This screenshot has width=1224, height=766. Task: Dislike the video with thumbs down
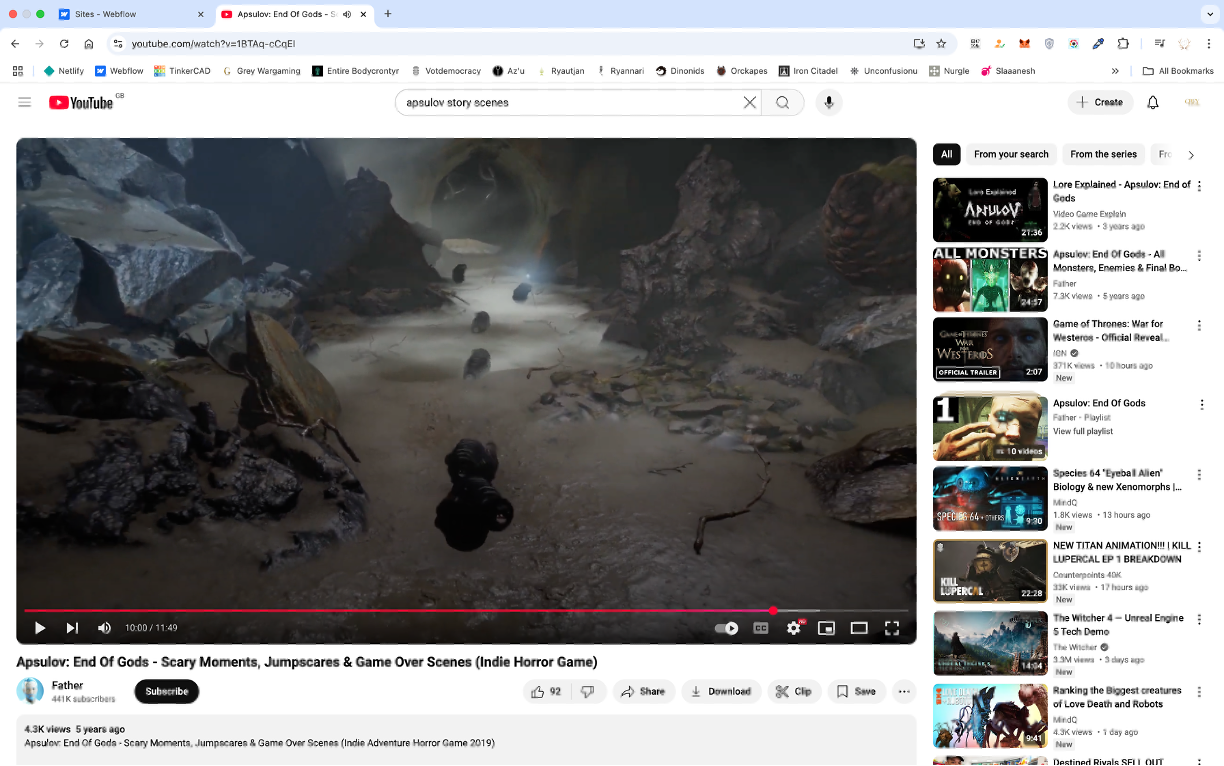pos(588,691)
